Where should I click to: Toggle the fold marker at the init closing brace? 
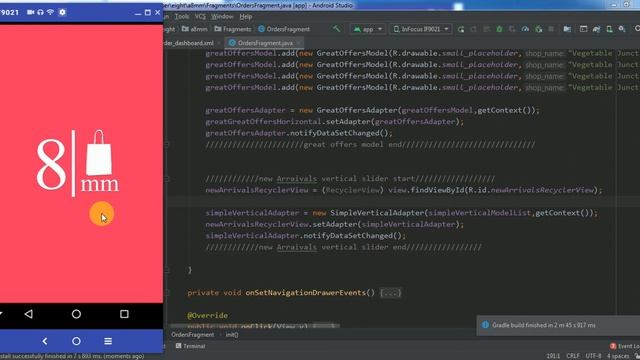pos(167,270)
